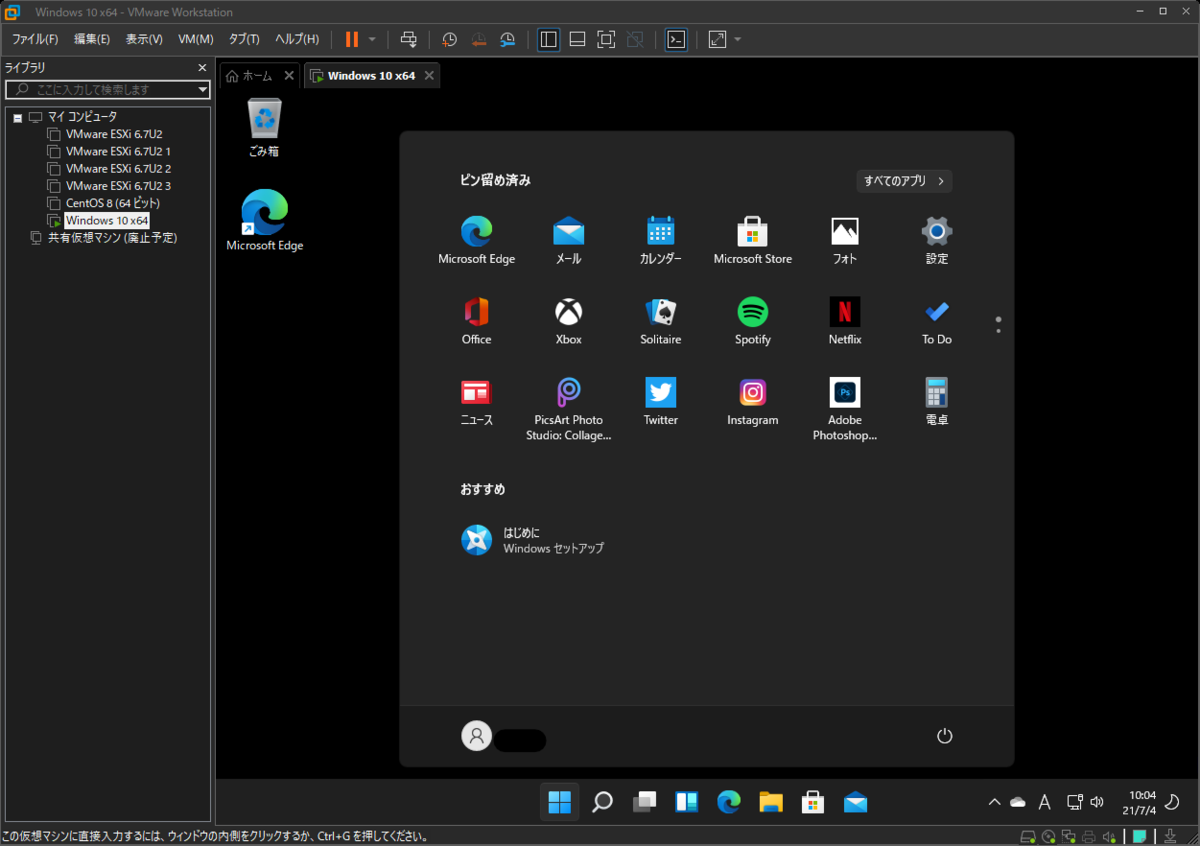Close the Windows 10 x64 tab
This screenshot has width=1200, height=846.
coord(429,75)
